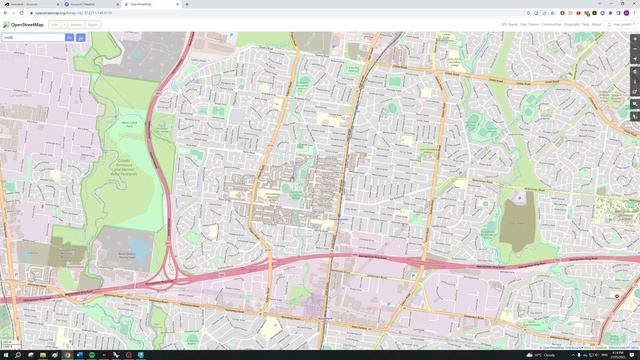Screen dimensions: 640x360
Task: Open Copyright page
Action: coord(571,24)
